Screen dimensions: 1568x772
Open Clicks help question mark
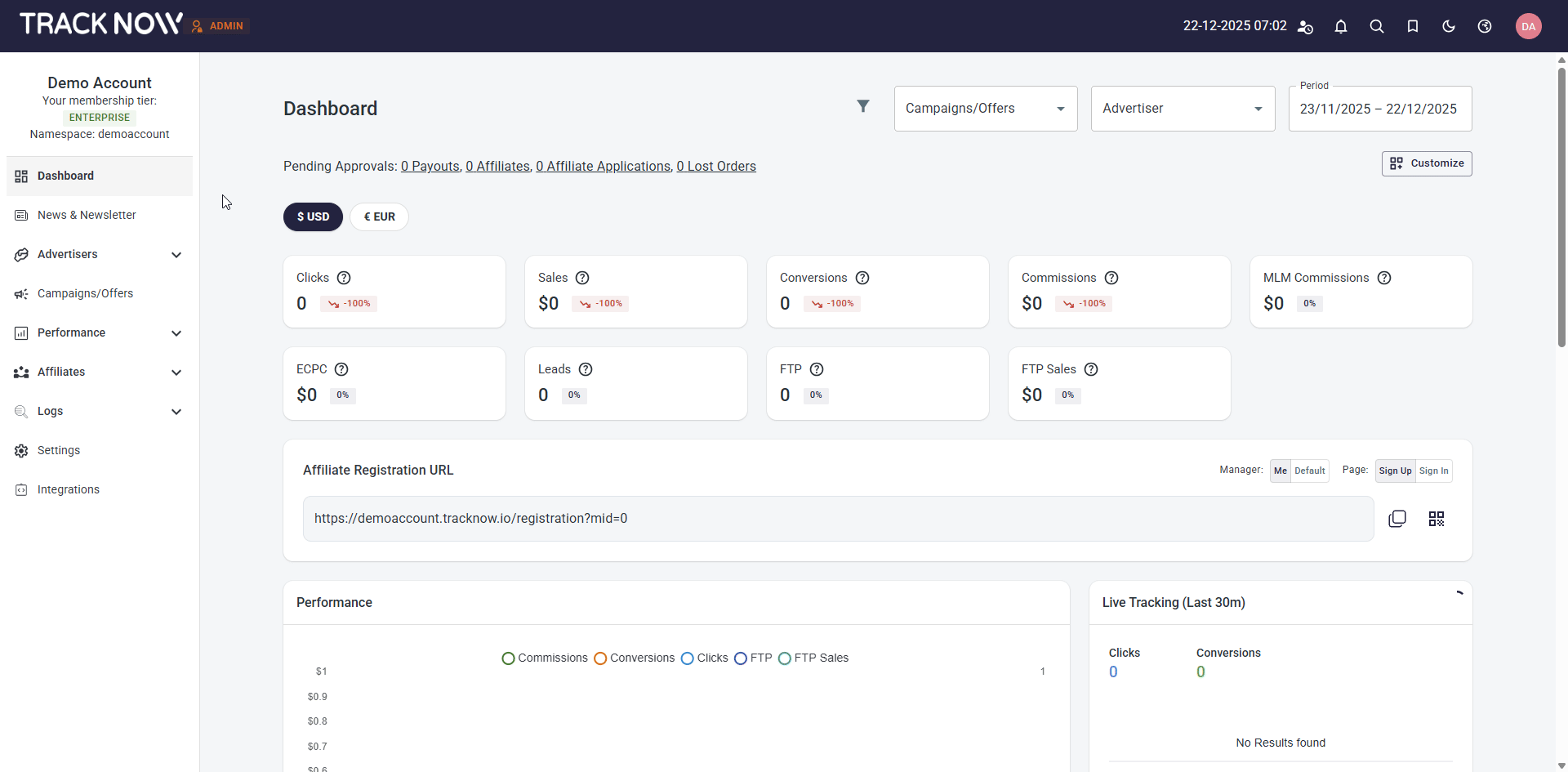click(x=344, y=278)
